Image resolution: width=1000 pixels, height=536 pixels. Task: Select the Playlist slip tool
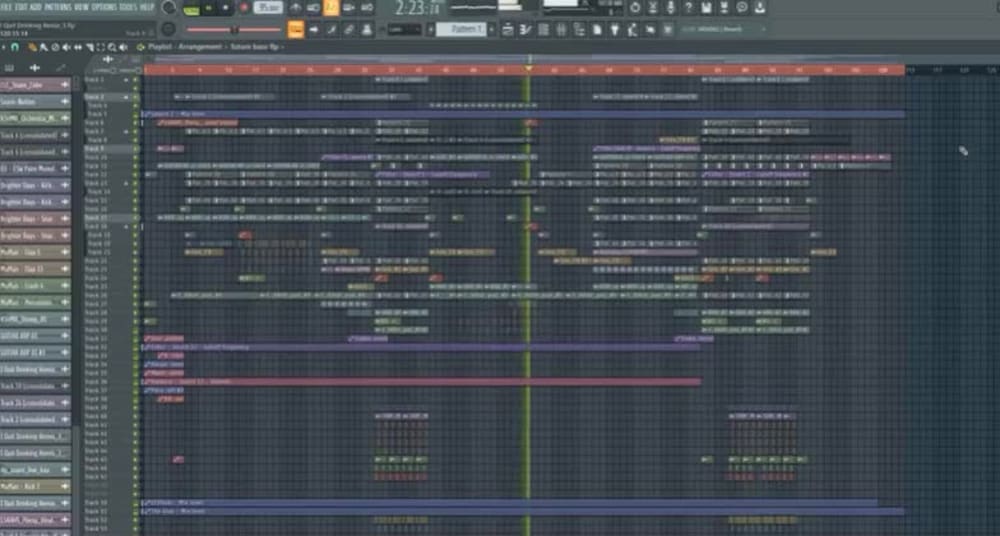point(78,47)
